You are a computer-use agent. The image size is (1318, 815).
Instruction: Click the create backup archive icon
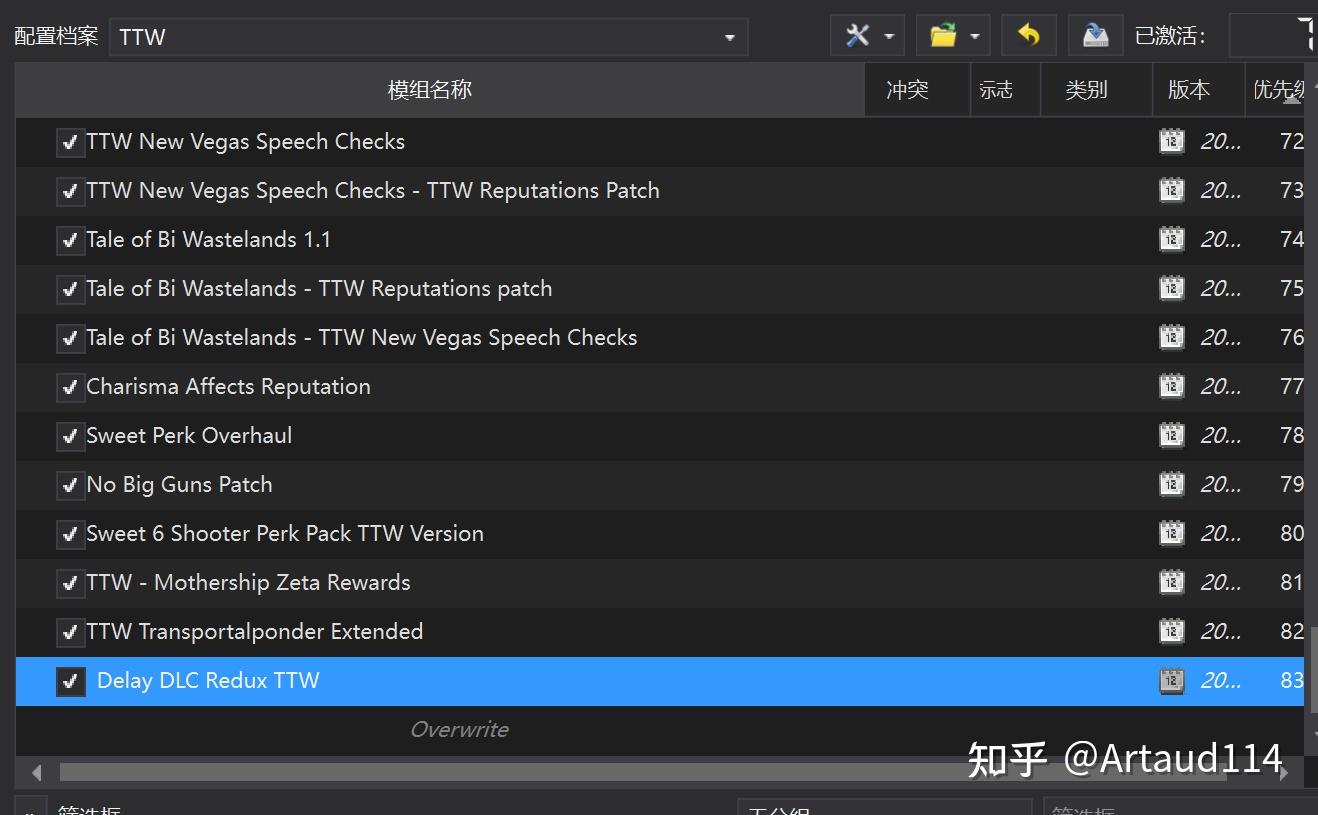(x=1094, y=35)
